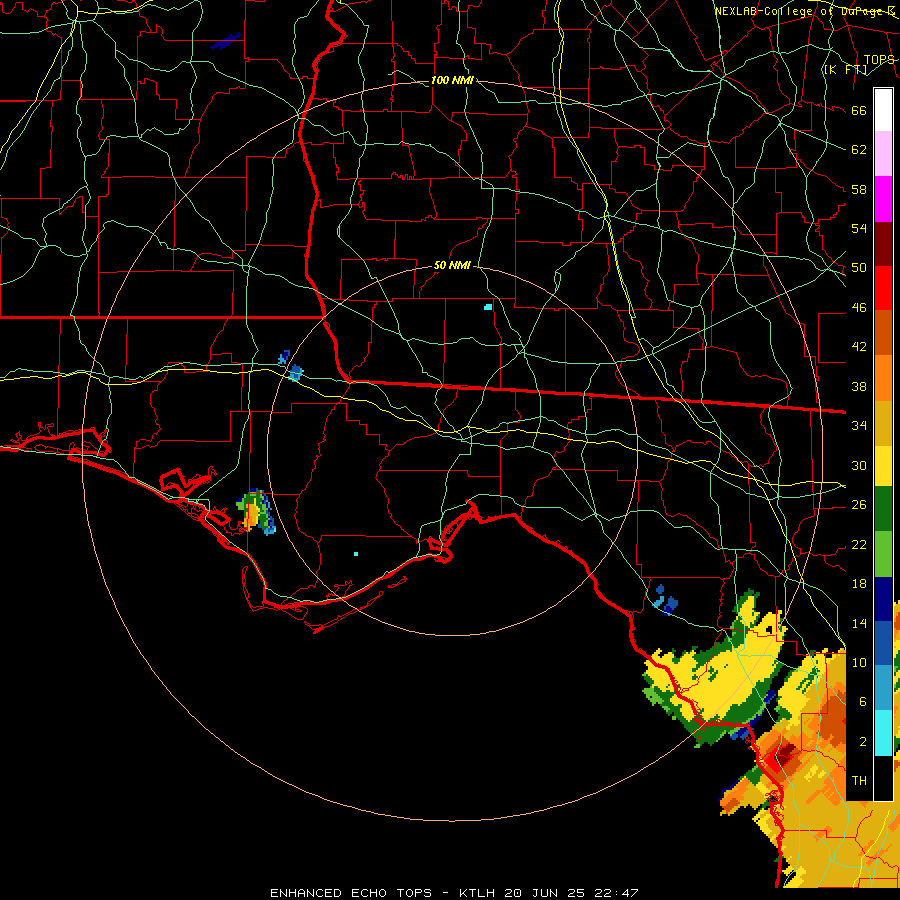Click the "2" legend value

click(863, 742)
